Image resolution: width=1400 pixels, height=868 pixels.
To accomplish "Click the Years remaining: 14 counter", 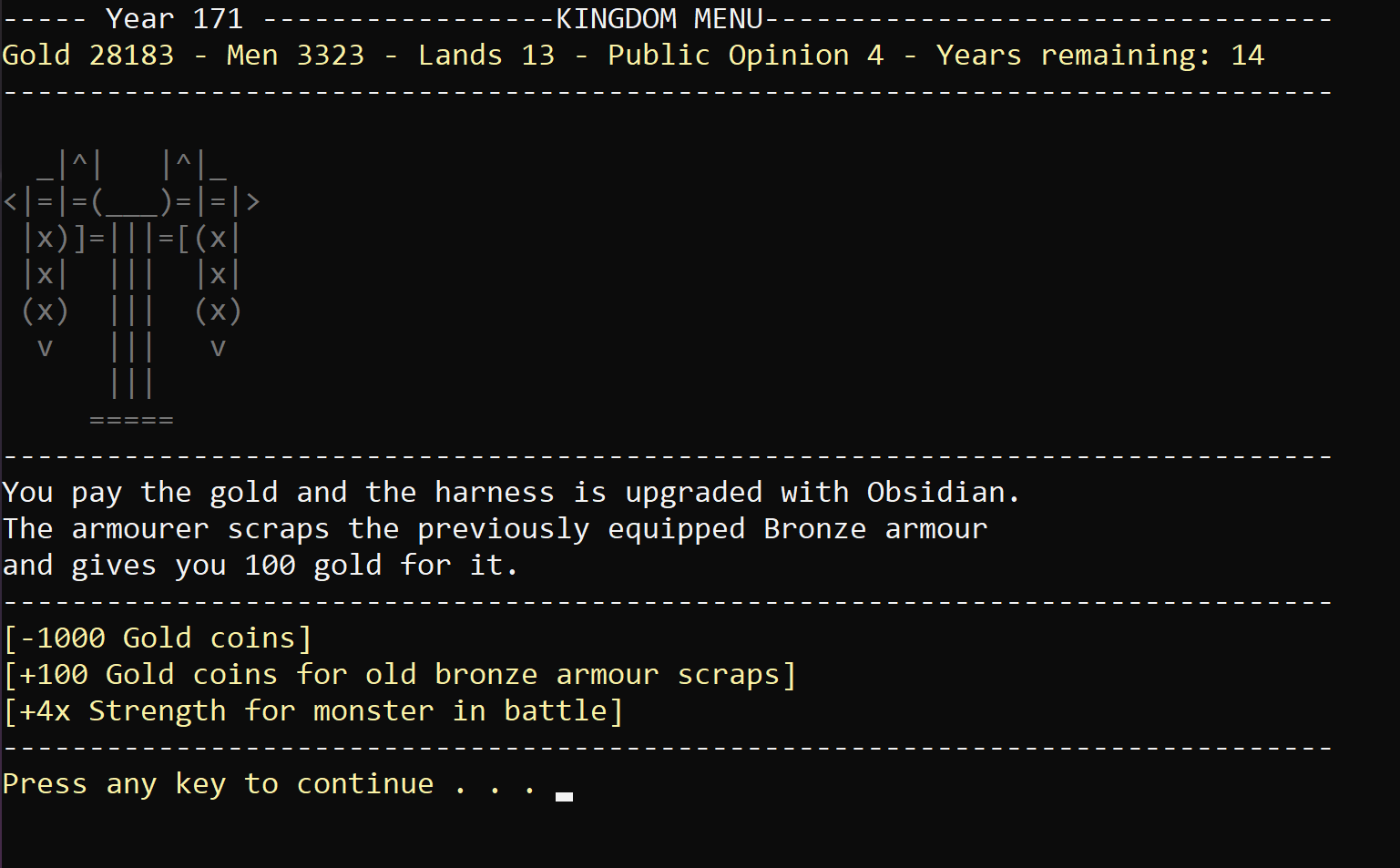I will pyautogui.click(x=1099, y=56).
